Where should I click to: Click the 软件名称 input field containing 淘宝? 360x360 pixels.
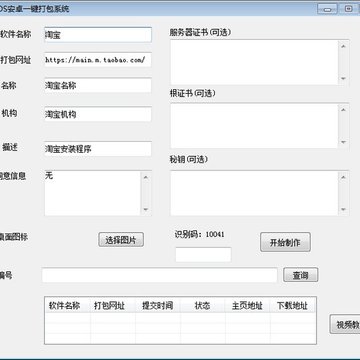tap(98, 35)
